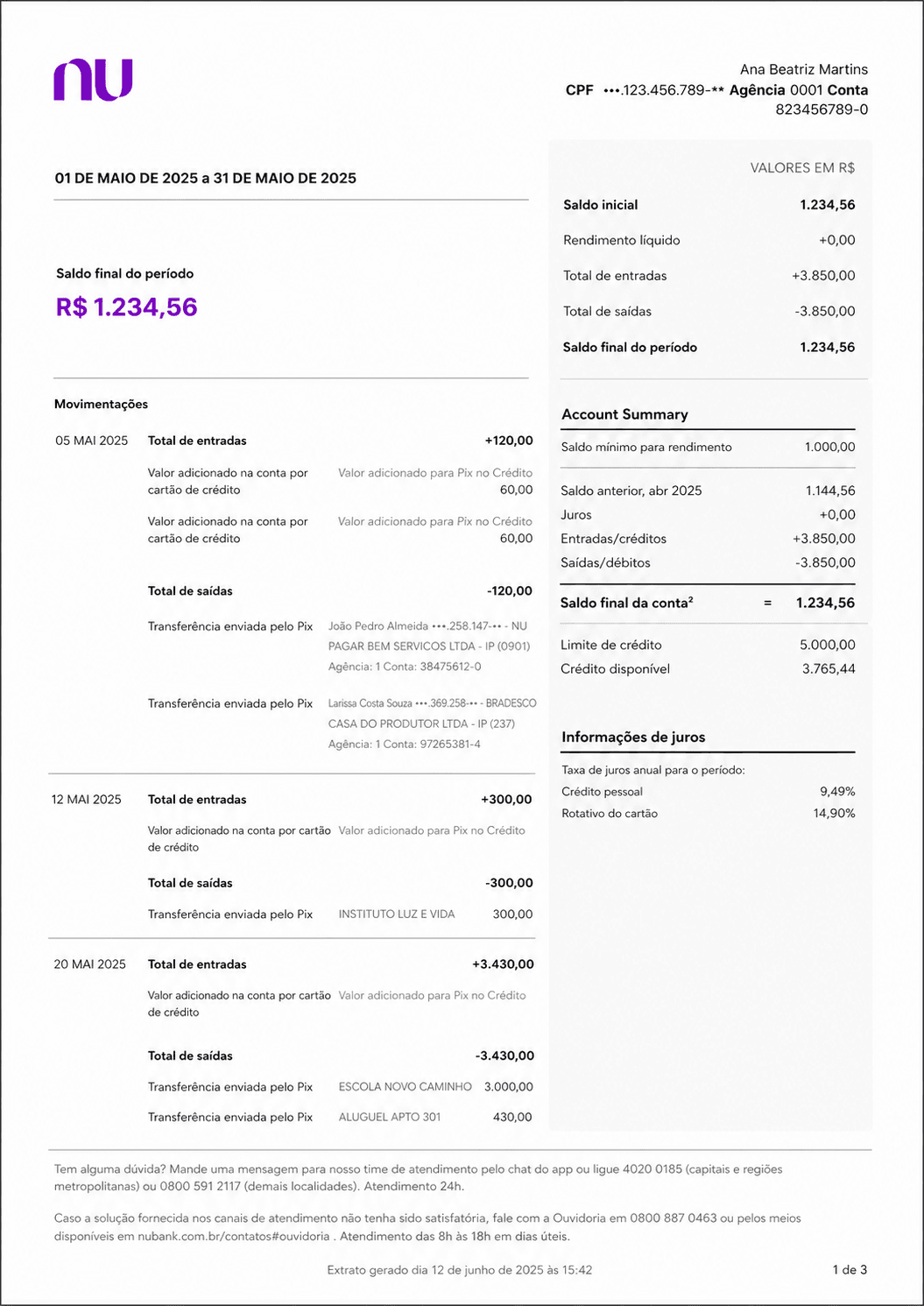The image size is (924, 1306).
Task: Click the Saldo inicial summary row
Action: pos(709,204)
